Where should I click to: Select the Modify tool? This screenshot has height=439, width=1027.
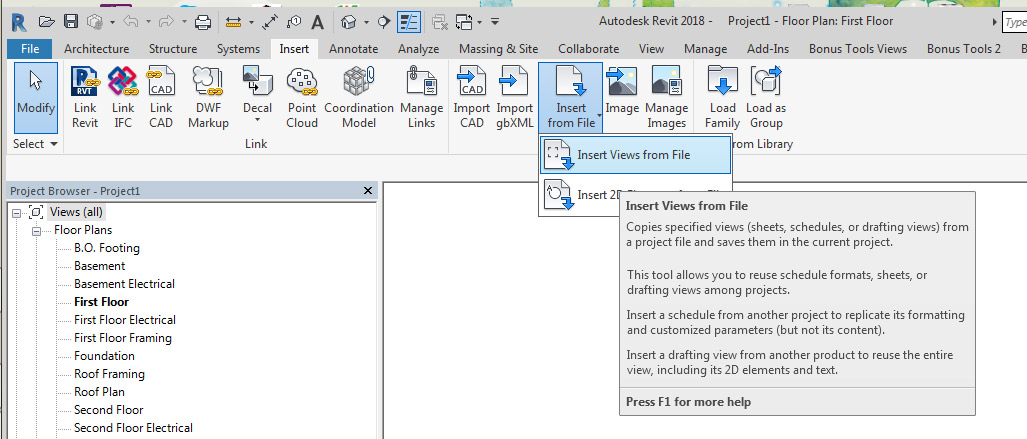(x=36, y=98)
